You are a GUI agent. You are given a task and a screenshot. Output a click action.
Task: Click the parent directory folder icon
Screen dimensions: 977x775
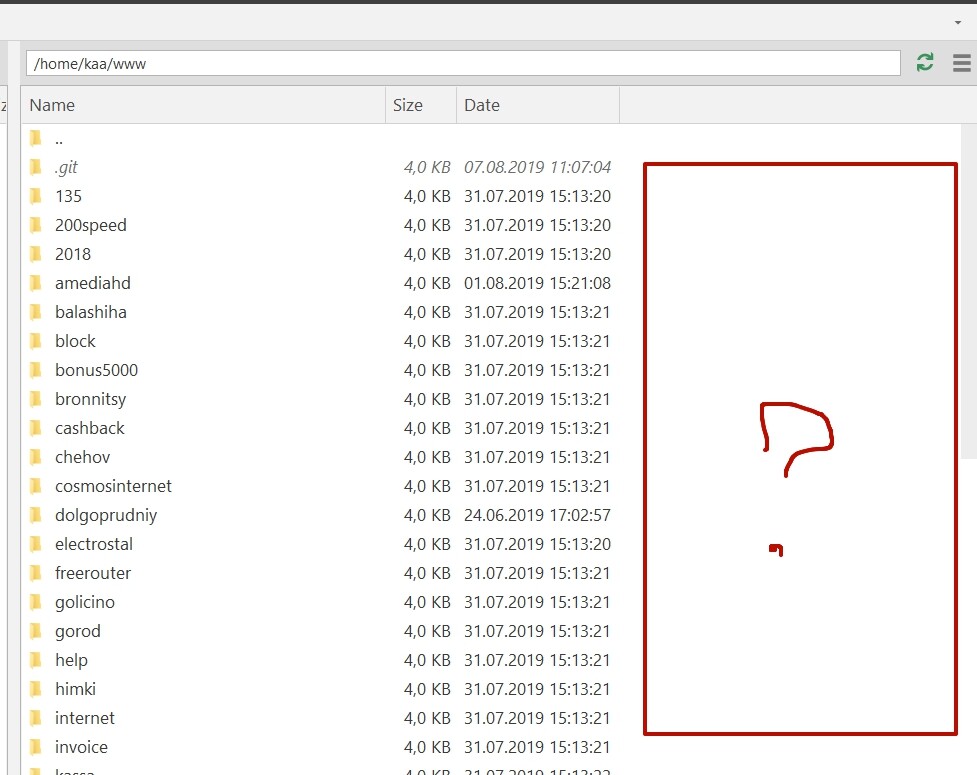coord(36,139)
